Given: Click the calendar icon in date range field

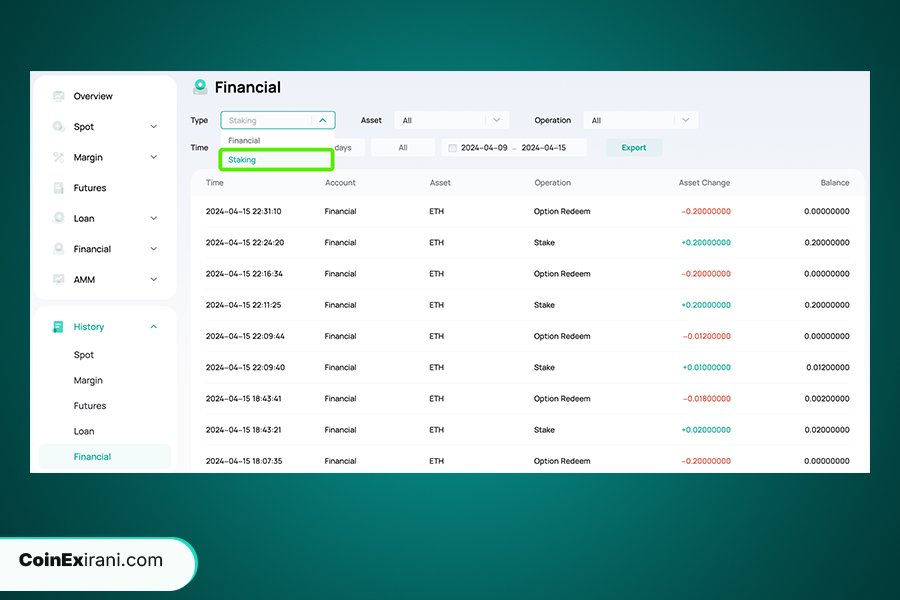Looking at the screenshot, I should [452, 148].
